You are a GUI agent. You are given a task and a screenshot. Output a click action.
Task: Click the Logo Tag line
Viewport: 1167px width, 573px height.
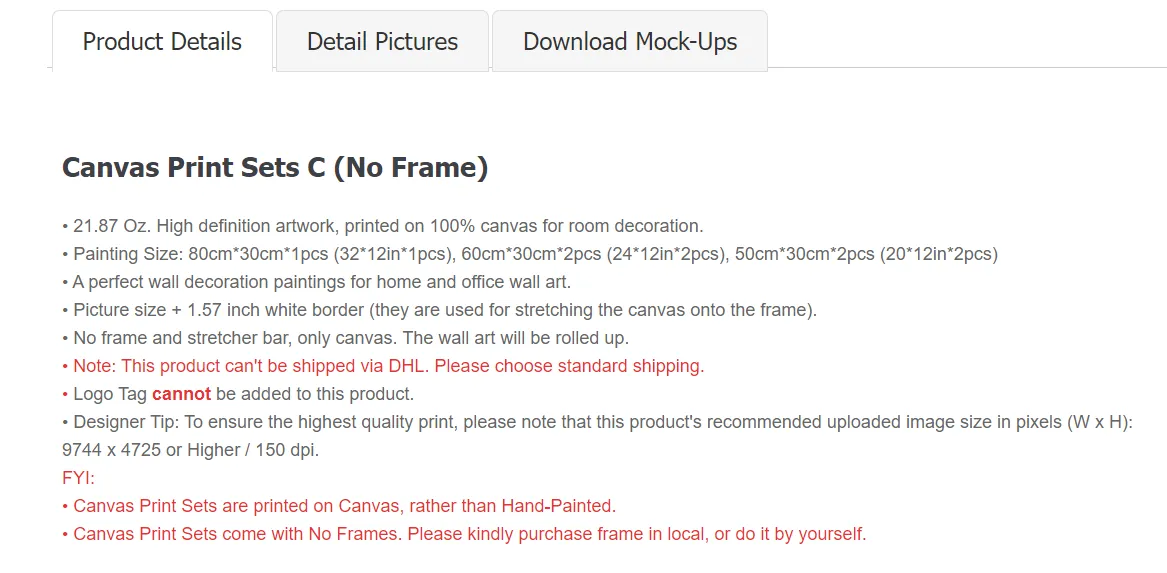click(238, 394)
